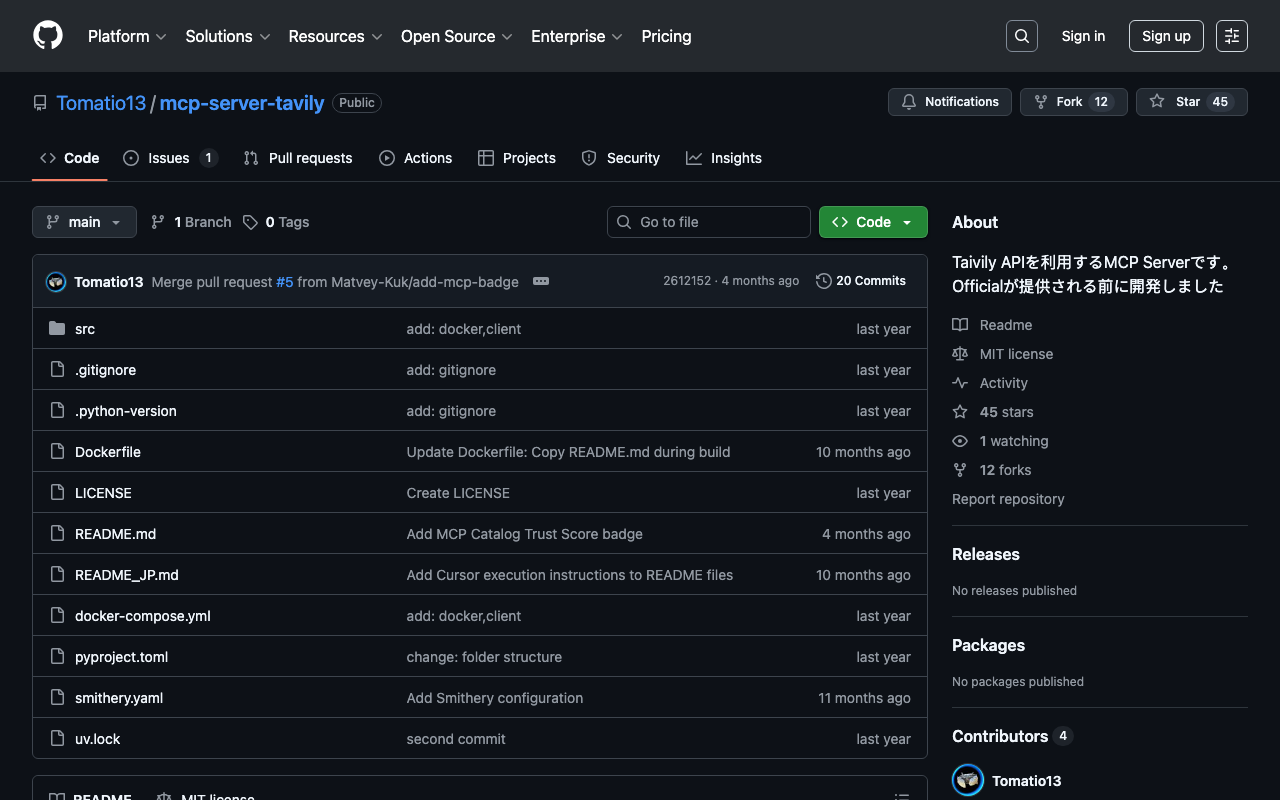This screenshot has width=1280, height=800.
Task: Open the 20 Commits history icon
Action: click(x=824, y=281)
